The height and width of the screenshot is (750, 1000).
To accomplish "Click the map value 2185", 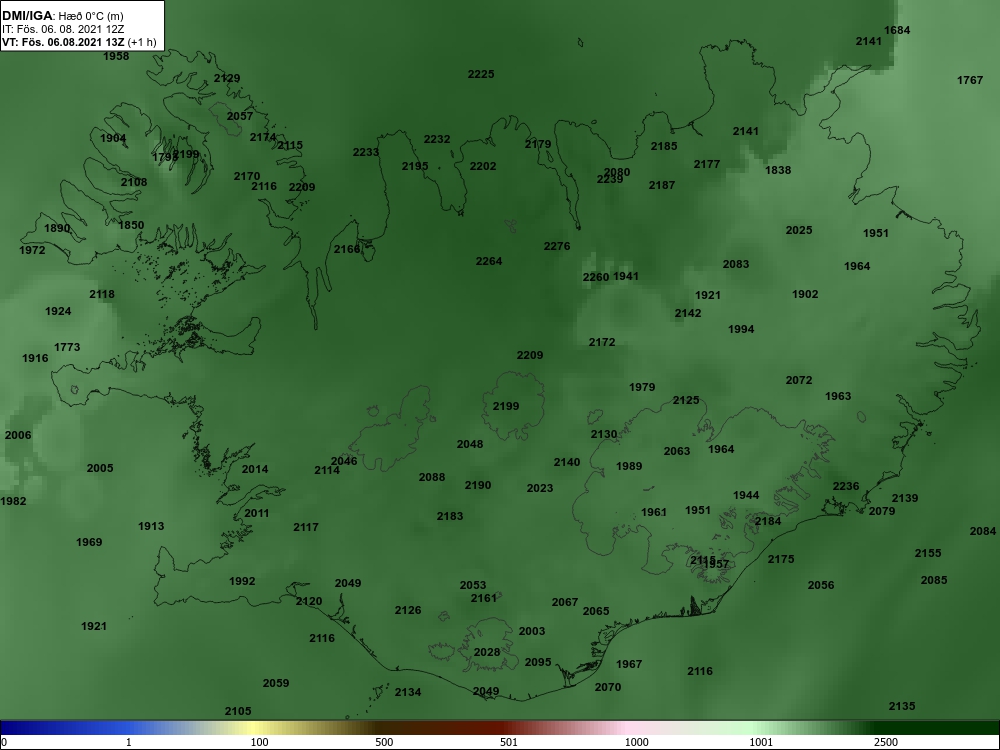I will [664, 146].
